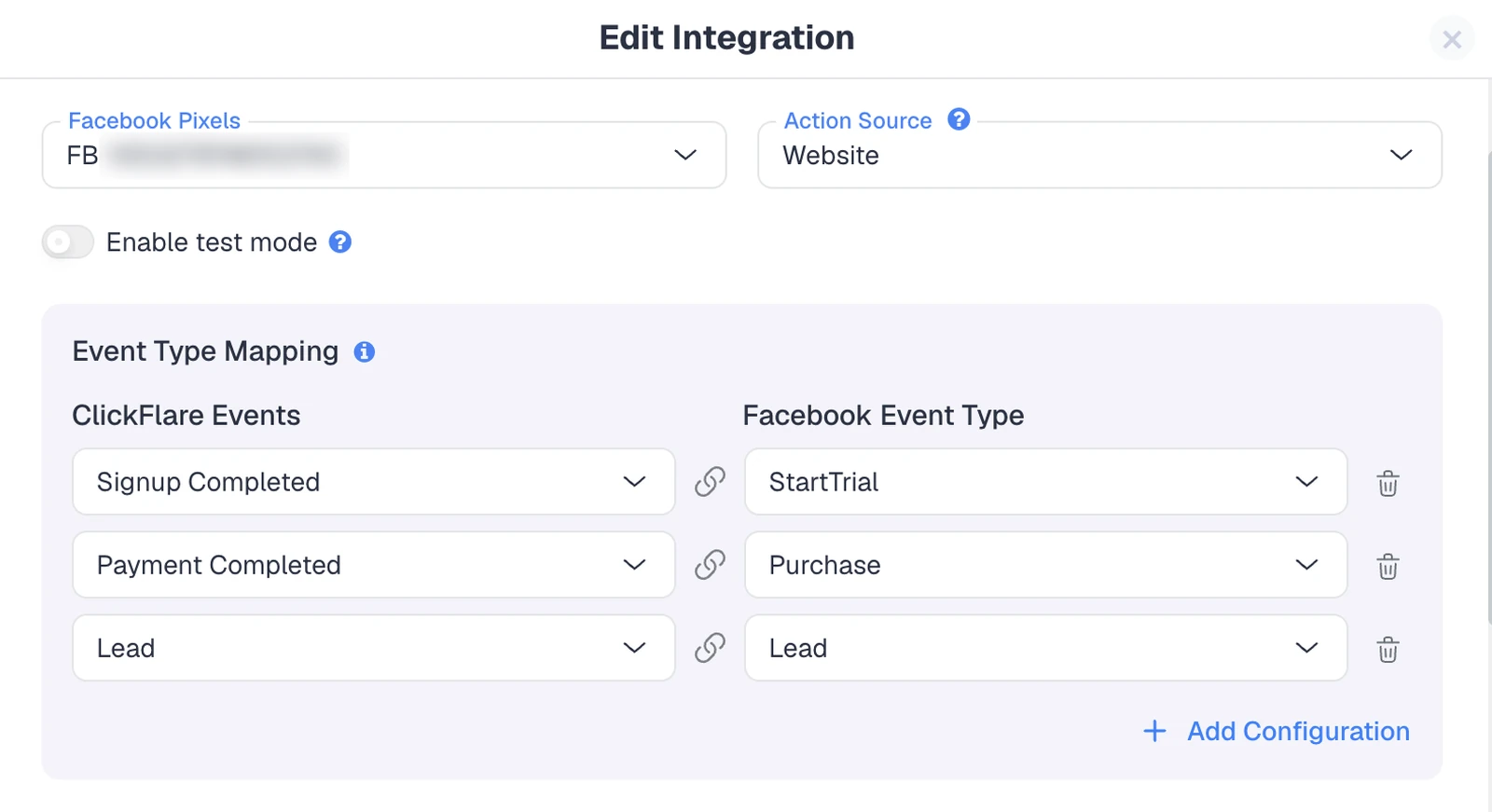Open the Enable test mode help icon
1492x812 pixels.
tap(340, 242)
